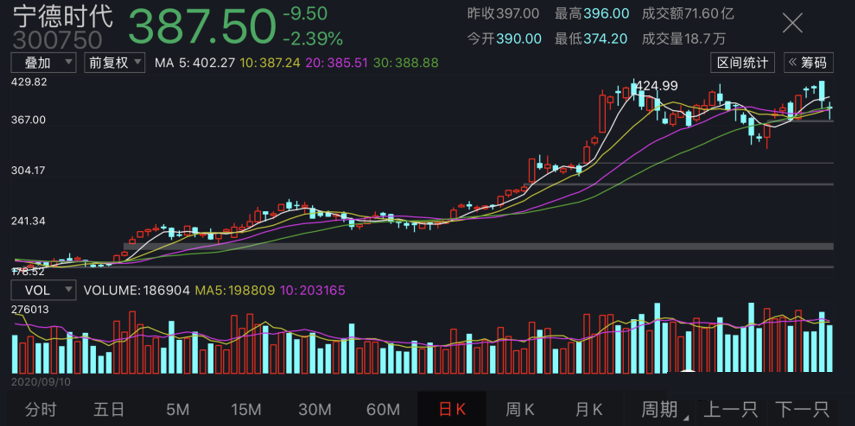Viewport: 855px width, 426px height.
Task: Click the 成交额 71.60亿 value
Action: [x=688, y=14]
